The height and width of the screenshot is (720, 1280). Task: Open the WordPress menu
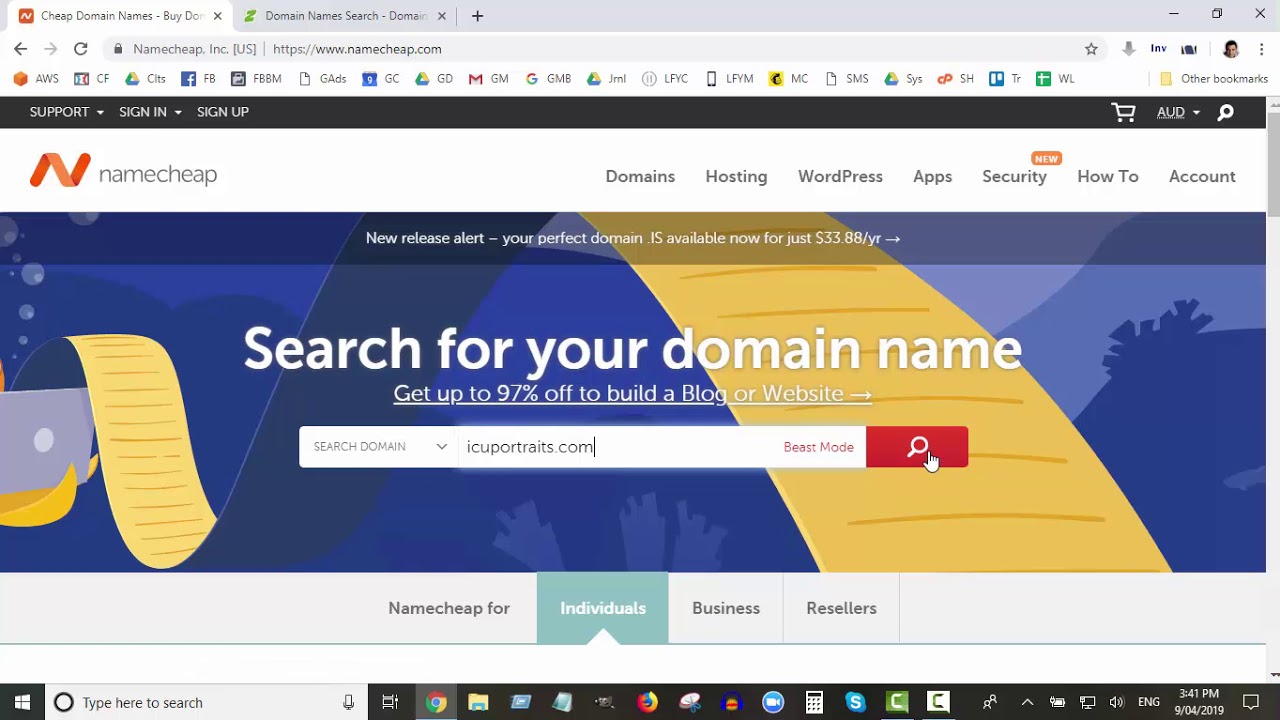coord(840,176)
